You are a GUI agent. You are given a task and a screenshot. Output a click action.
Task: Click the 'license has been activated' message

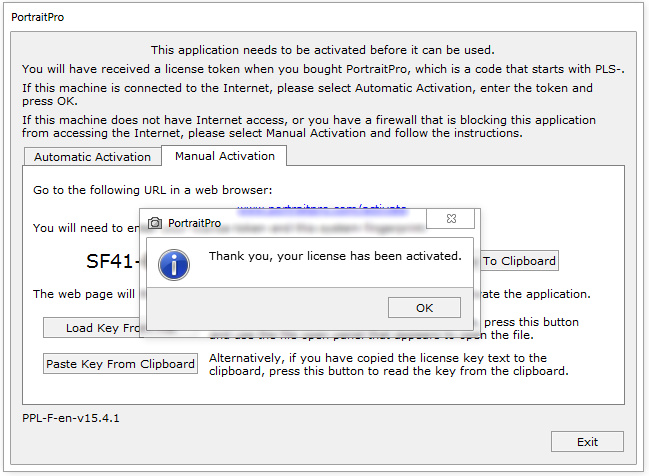[x=335, y=257]
